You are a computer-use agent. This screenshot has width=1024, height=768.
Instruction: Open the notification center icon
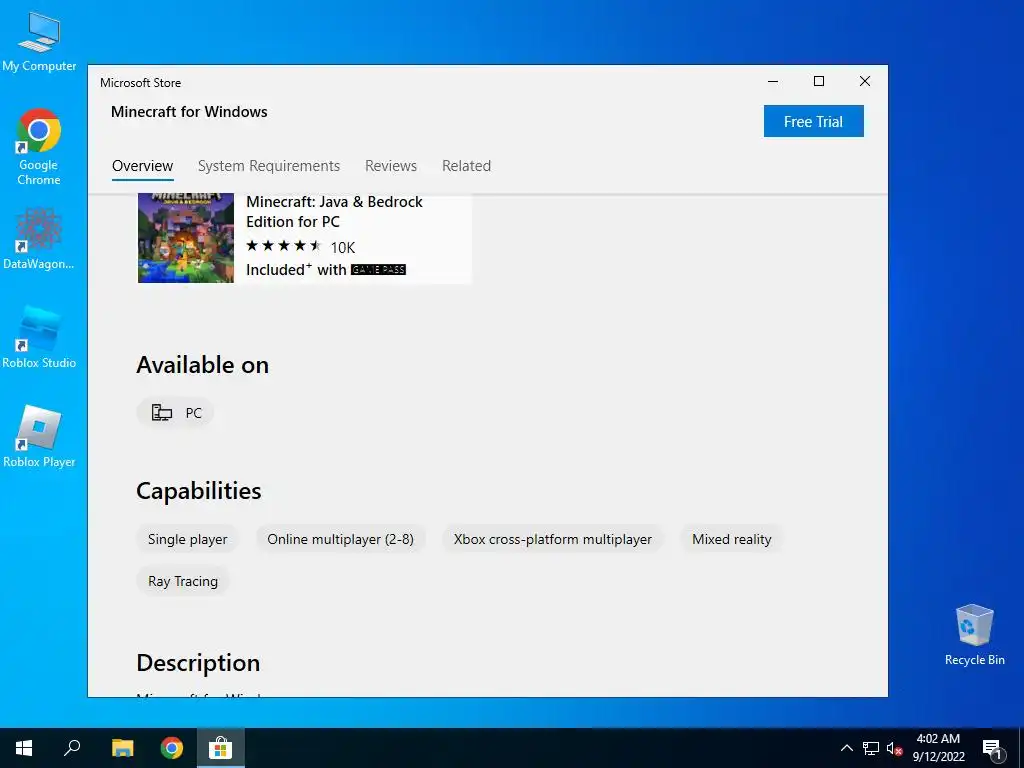tap(992, 749)
